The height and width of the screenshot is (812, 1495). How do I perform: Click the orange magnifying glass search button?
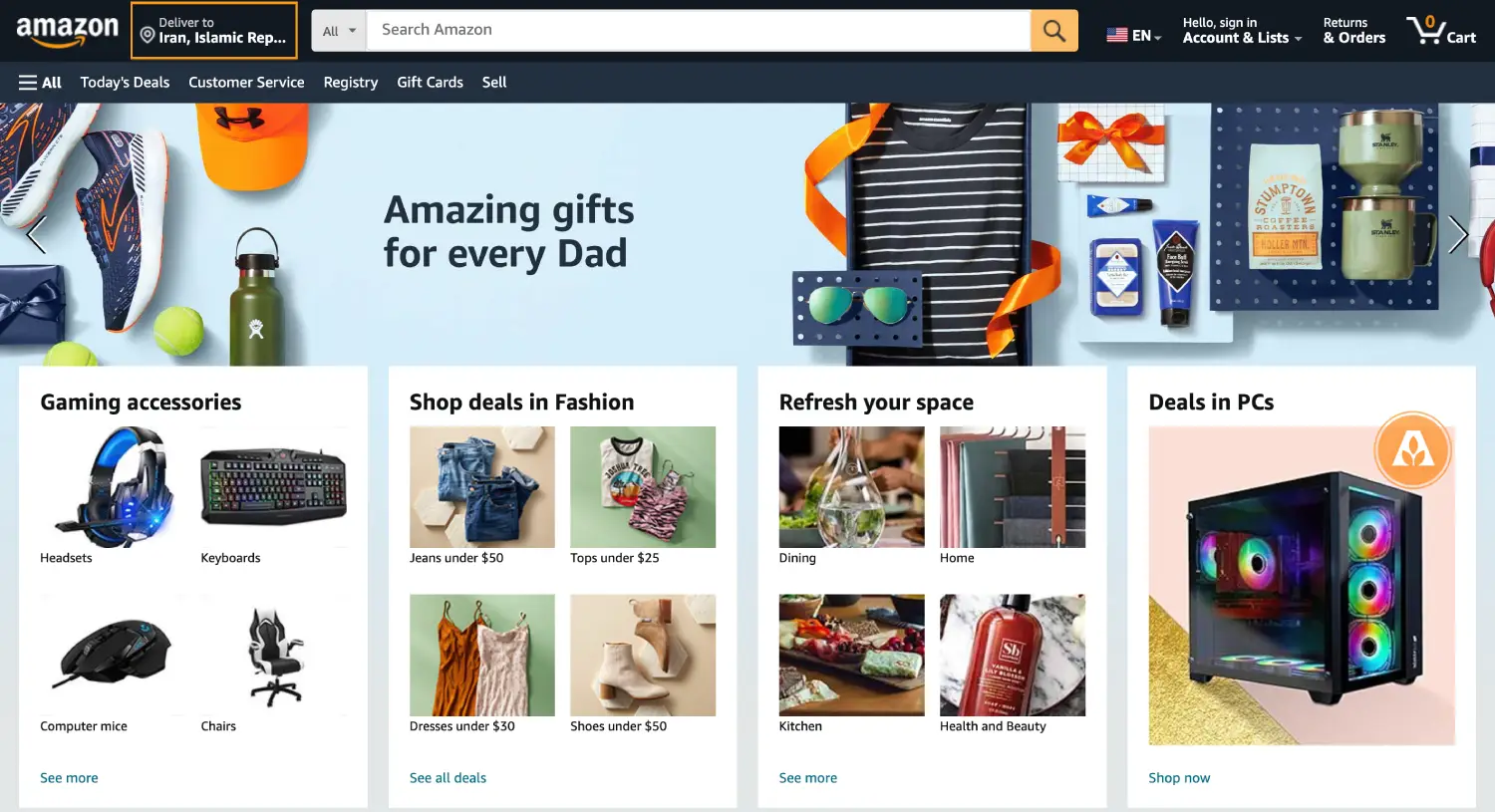tap(1054, 31)
